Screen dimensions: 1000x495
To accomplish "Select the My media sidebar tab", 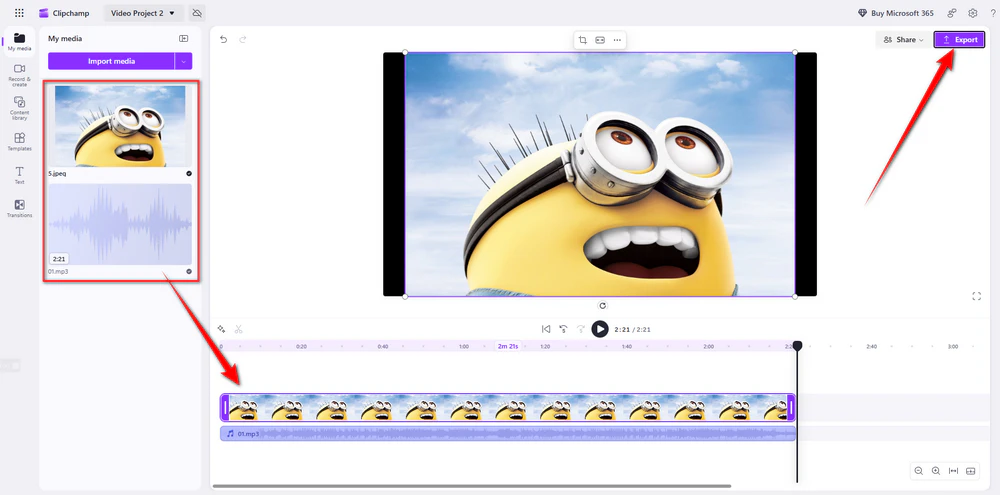I will click(x=20, y=42).
